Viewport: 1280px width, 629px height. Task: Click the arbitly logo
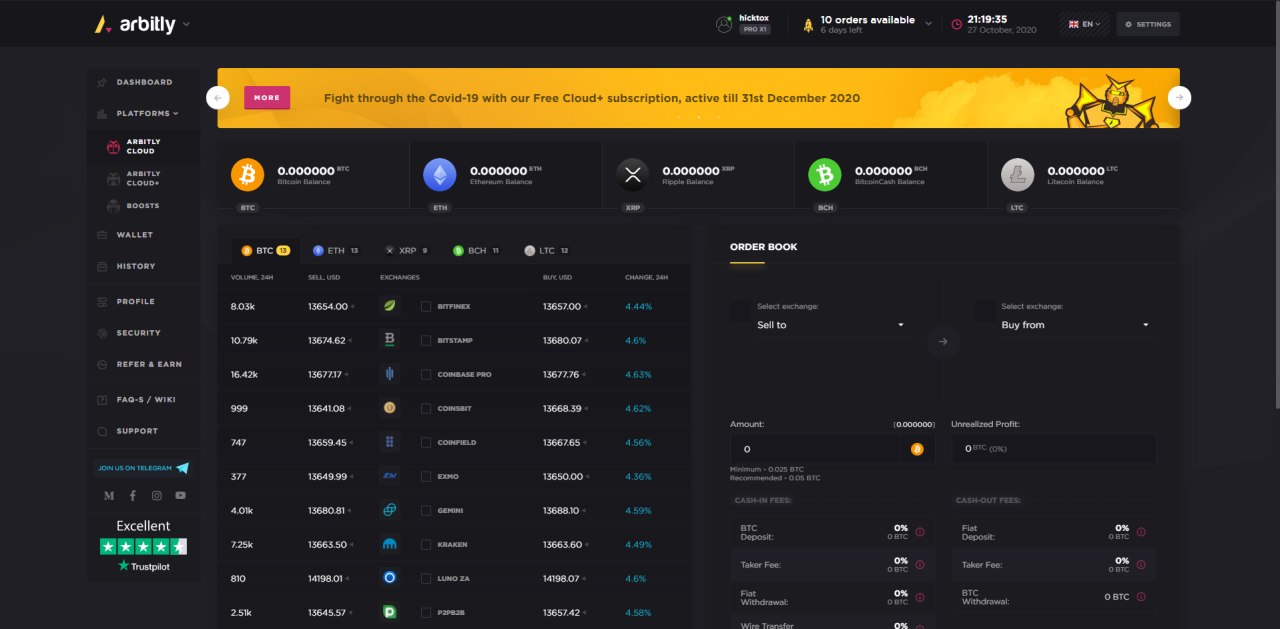(x=135, y=24)
